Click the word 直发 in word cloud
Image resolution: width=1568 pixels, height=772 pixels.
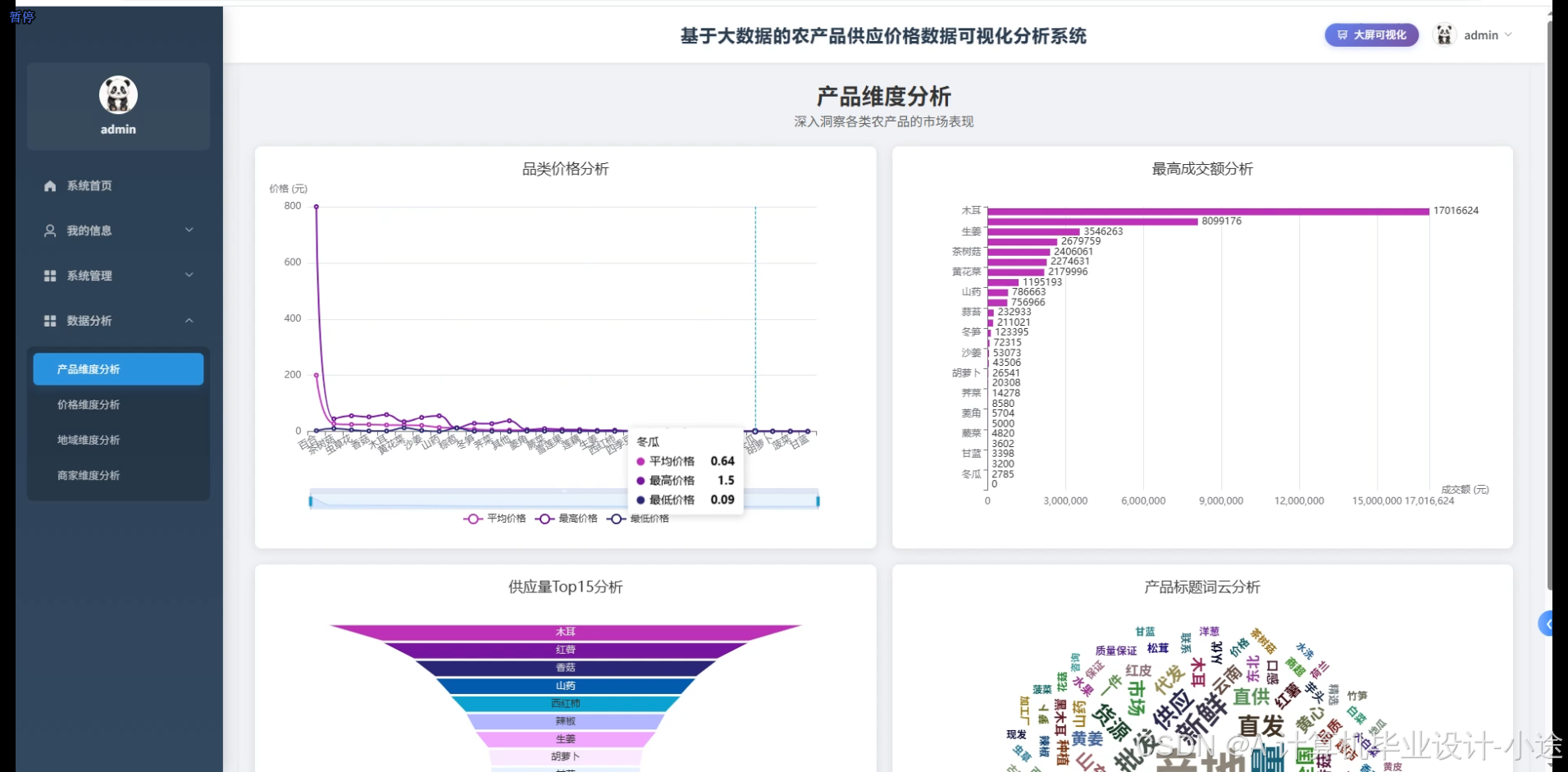(x=1261, y=726)
